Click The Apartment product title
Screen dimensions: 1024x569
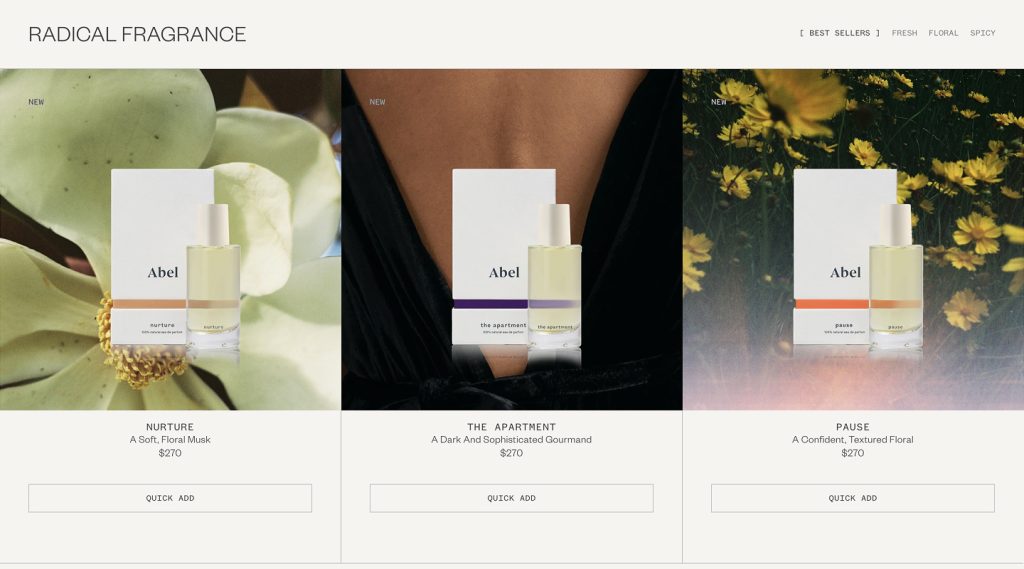click(511, 427)
